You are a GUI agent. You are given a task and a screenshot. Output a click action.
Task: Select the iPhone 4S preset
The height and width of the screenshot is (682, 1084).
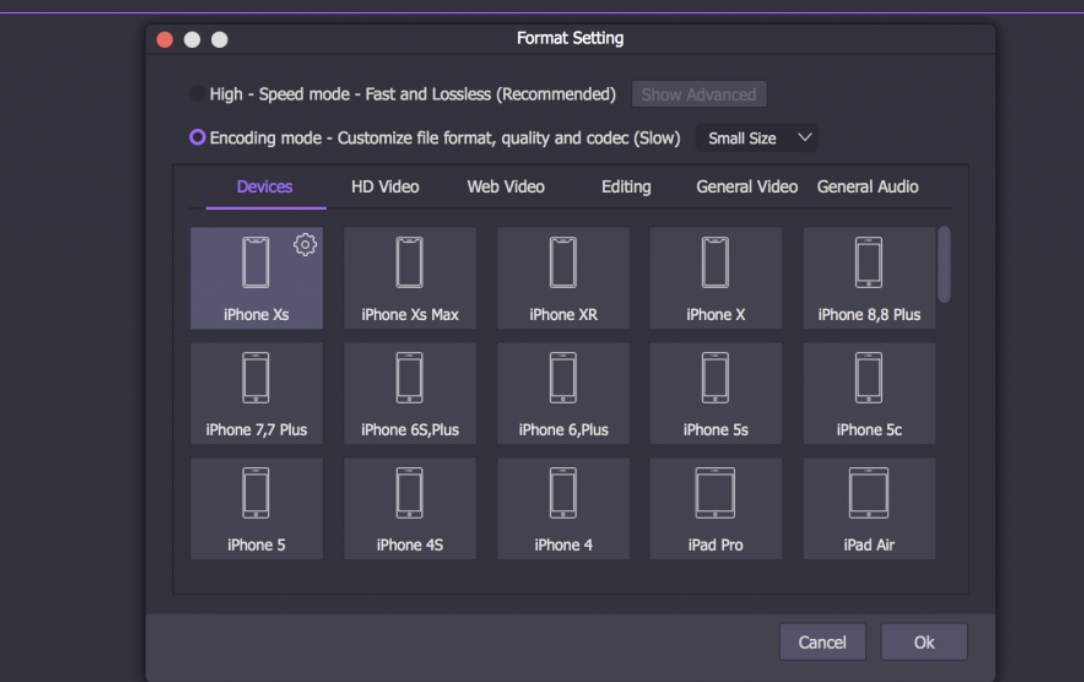click(410, 509)
